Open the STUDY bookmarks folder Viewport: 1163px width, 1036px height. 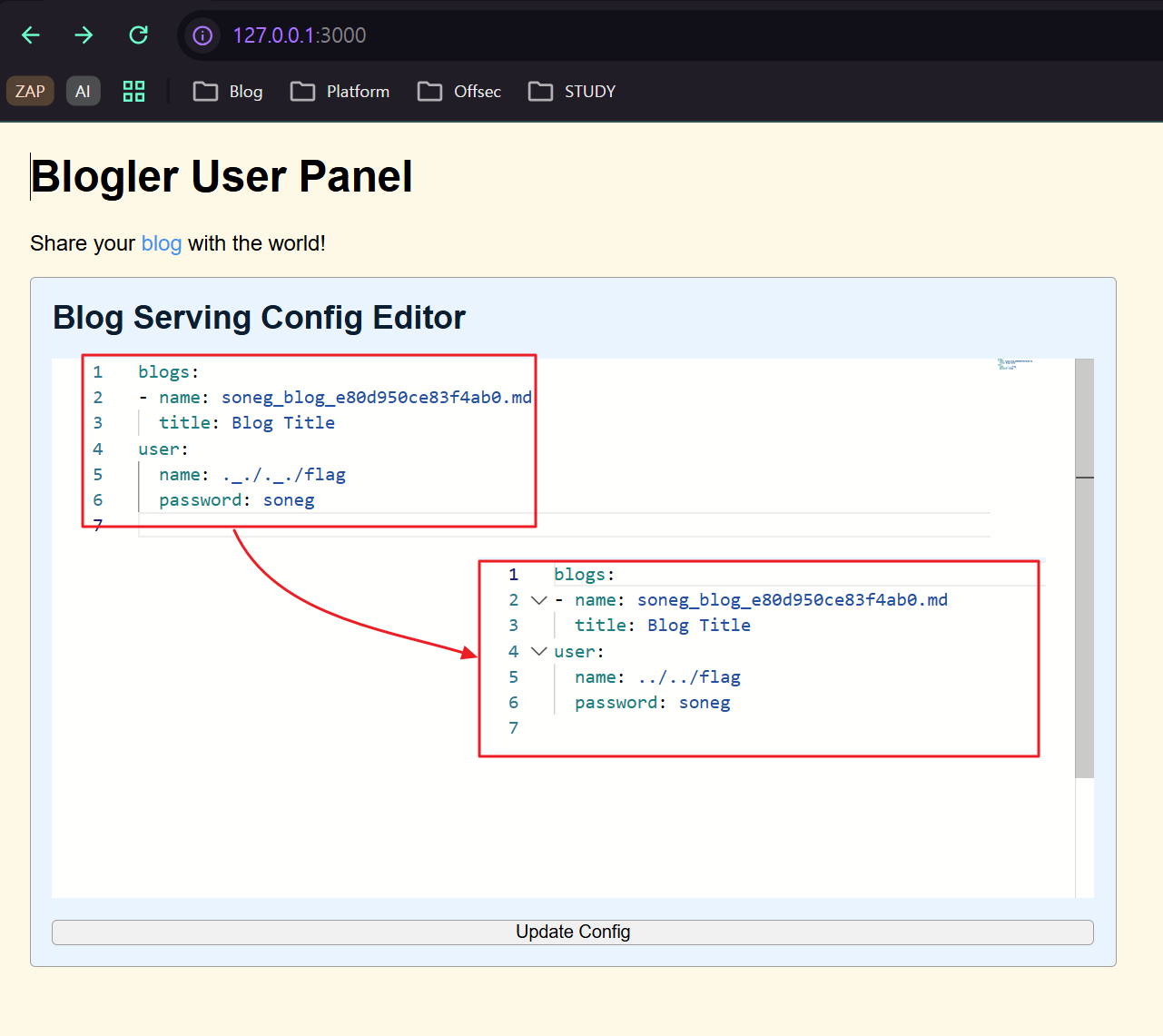pos(572,92)
